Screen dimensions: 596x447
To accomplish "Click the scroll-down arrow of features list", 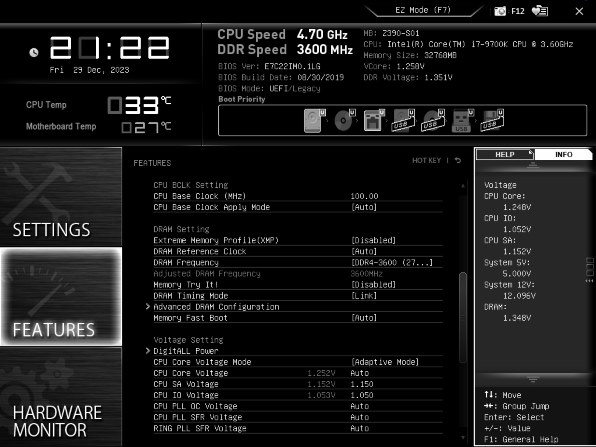I will (463, 438).
